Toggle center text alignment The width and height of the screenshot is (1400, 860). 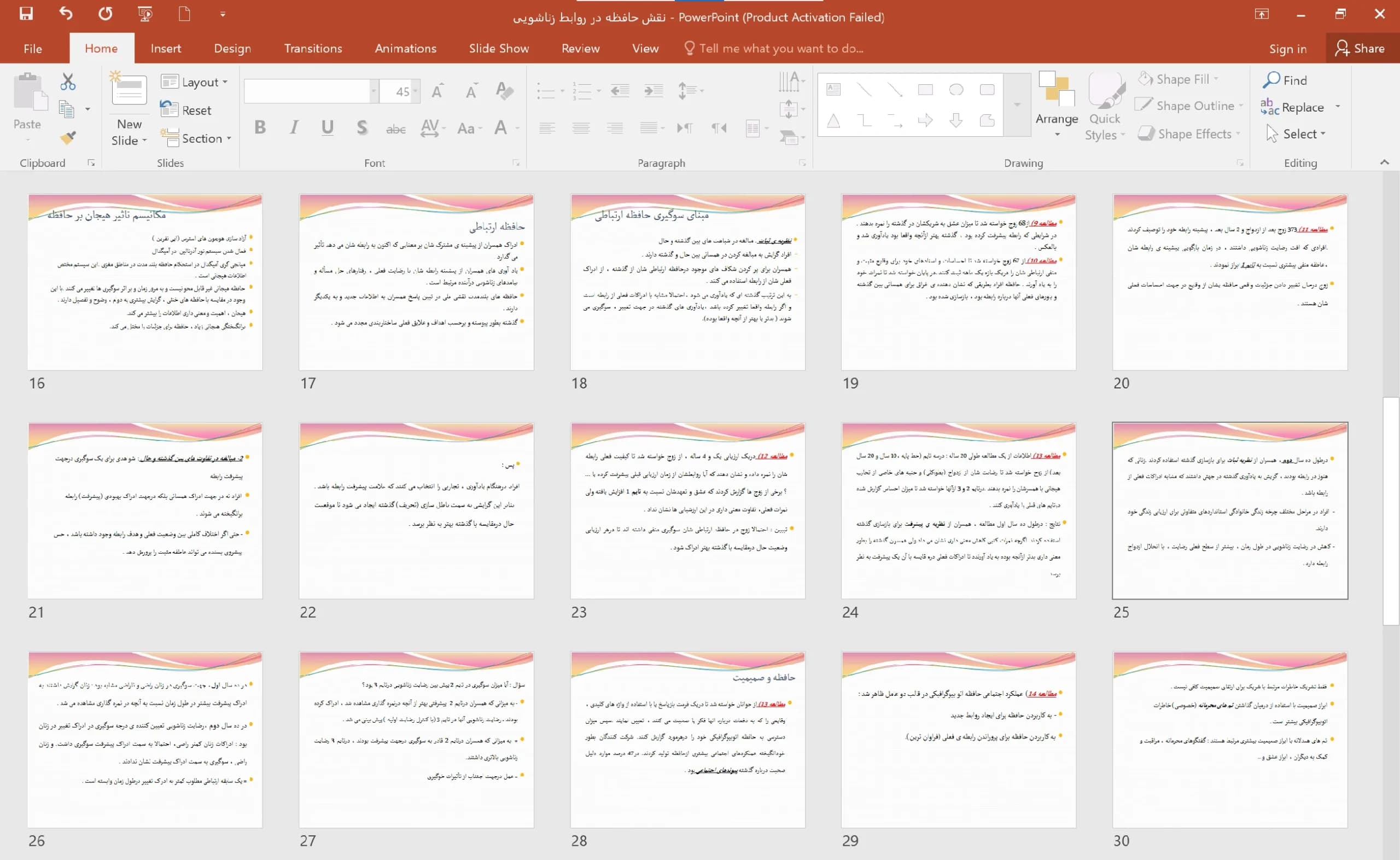click(x=581, y=128)
